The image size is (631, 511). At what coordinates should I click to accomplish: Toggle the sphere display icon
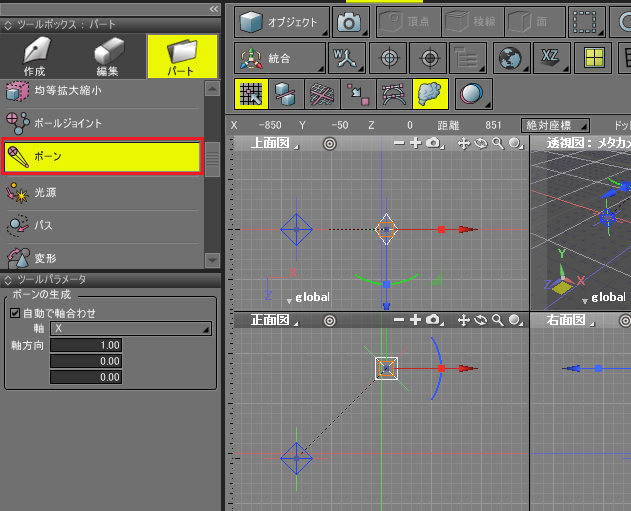[469, 94]
